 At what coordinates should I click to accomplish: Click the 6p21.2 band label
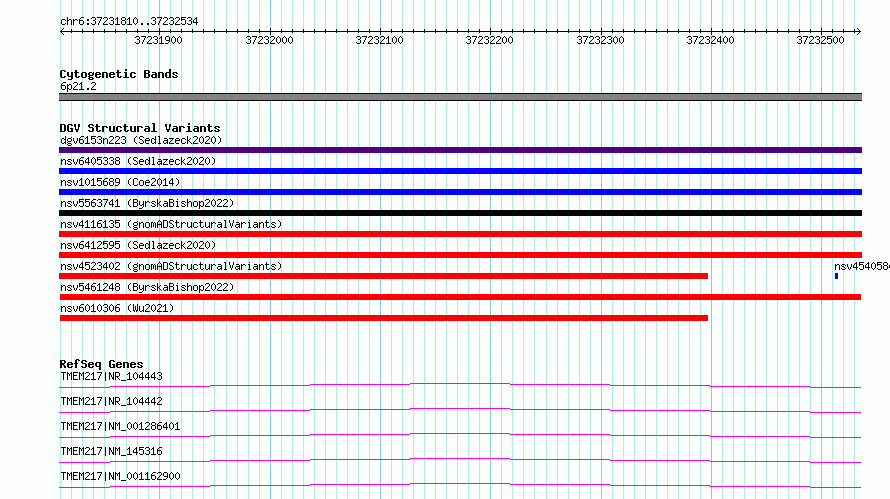(78, 86)
